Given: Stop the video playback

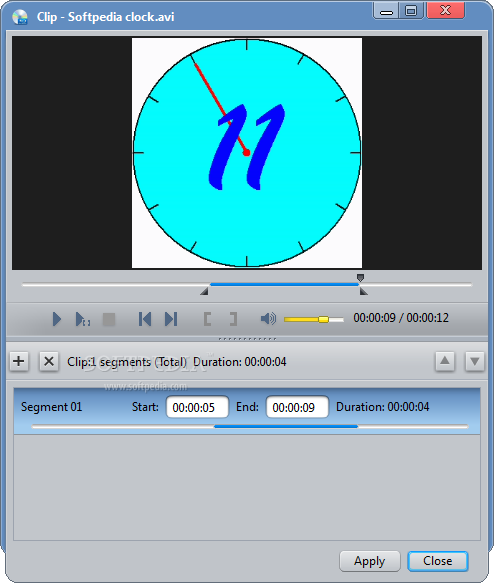Looking at the screenshot, I should point(109,319).
